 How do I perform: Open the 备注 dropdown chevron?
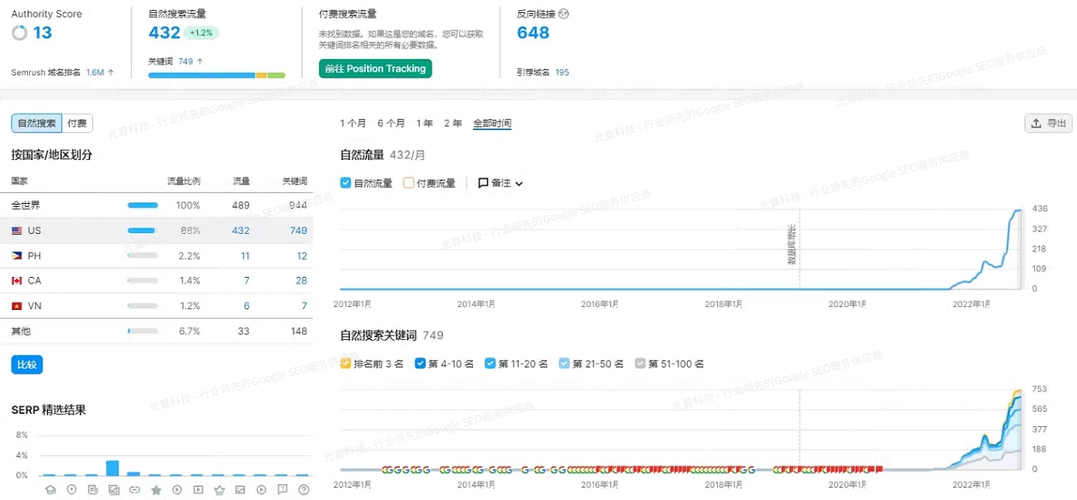click(519, 183)
